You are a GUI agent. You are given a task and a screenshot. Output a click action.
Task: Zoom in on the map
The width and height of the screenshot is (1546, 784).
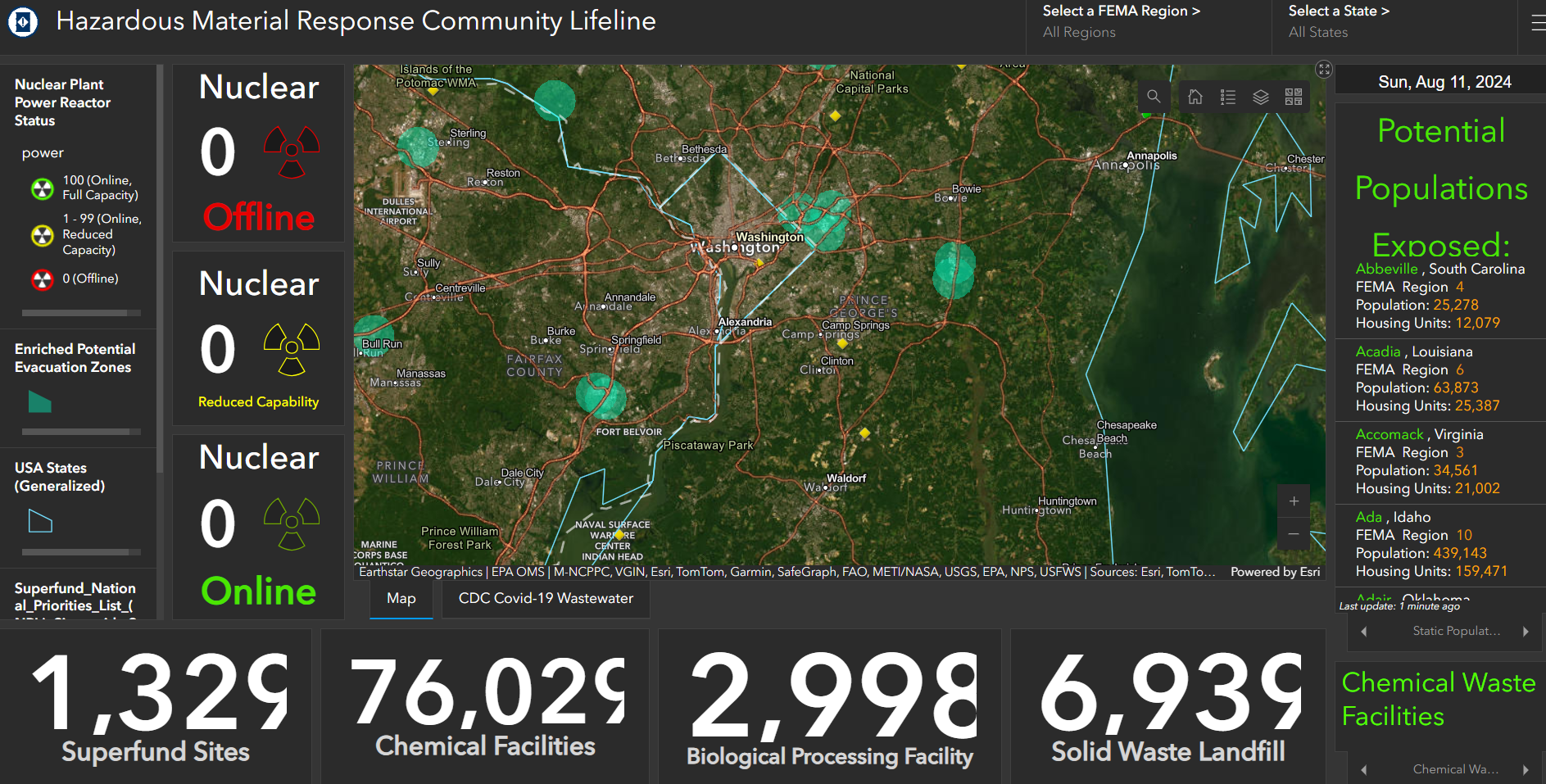[x=1294, y=501]
